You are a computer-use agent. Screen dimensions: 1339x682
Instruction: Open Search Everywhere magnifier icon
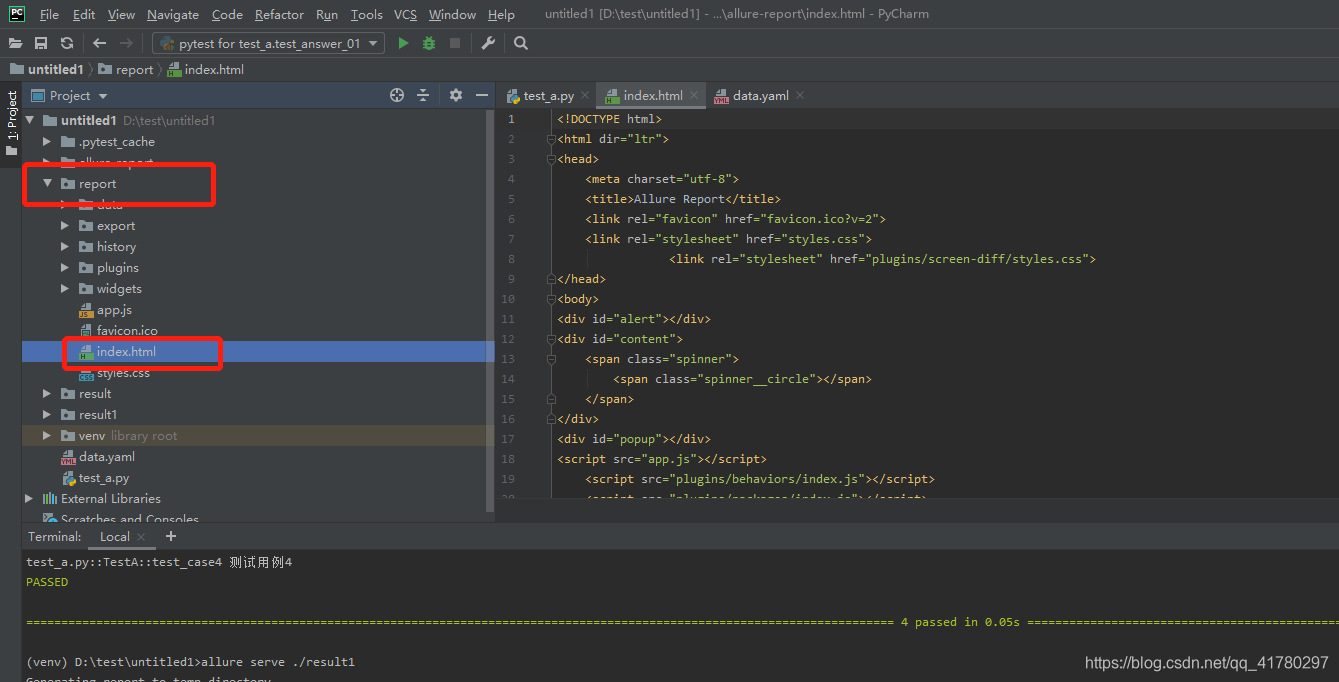click(x=521, y=43)
